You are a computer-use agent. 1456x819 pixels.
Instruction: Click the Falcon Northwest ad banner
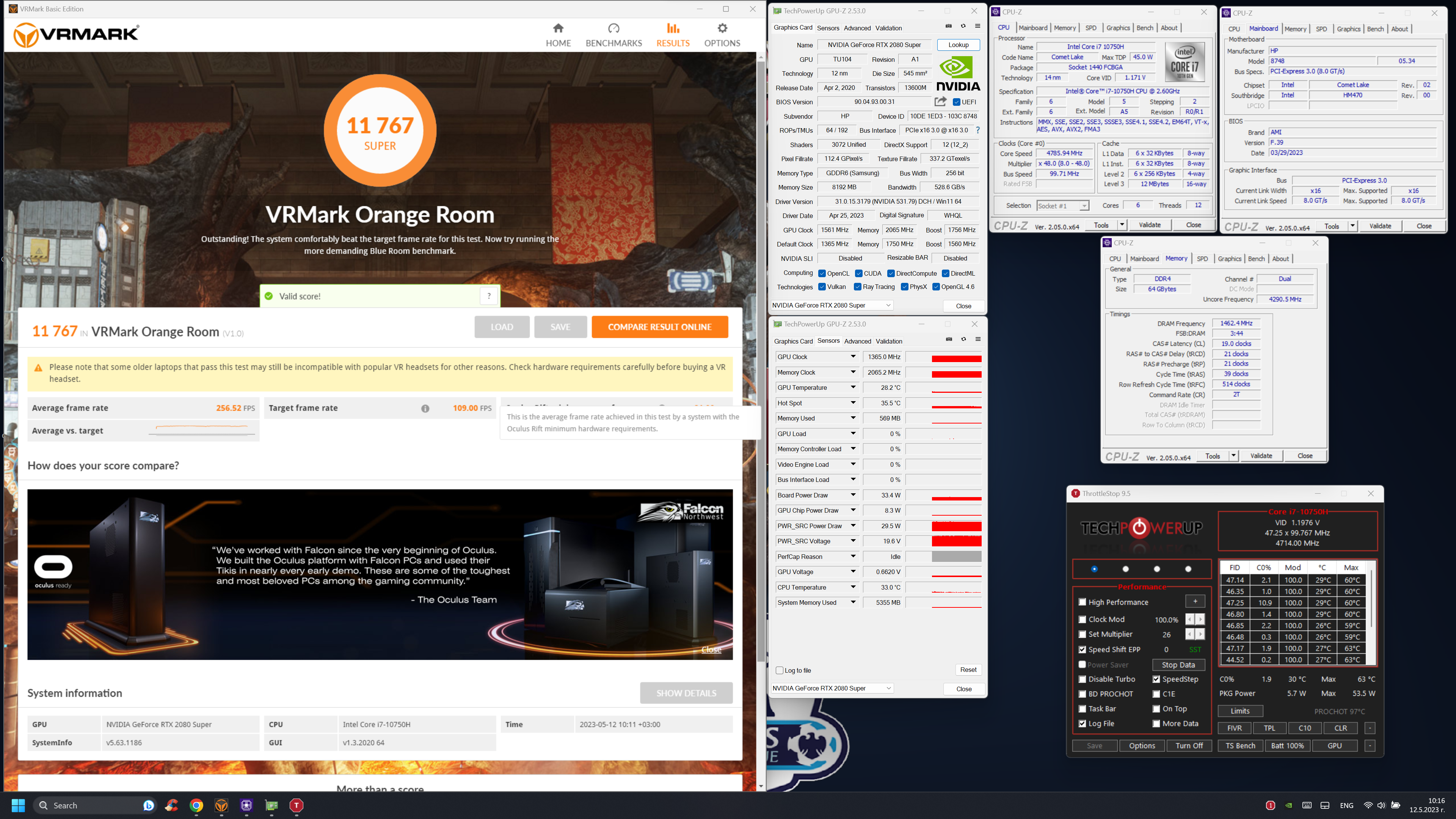[380, 575]
